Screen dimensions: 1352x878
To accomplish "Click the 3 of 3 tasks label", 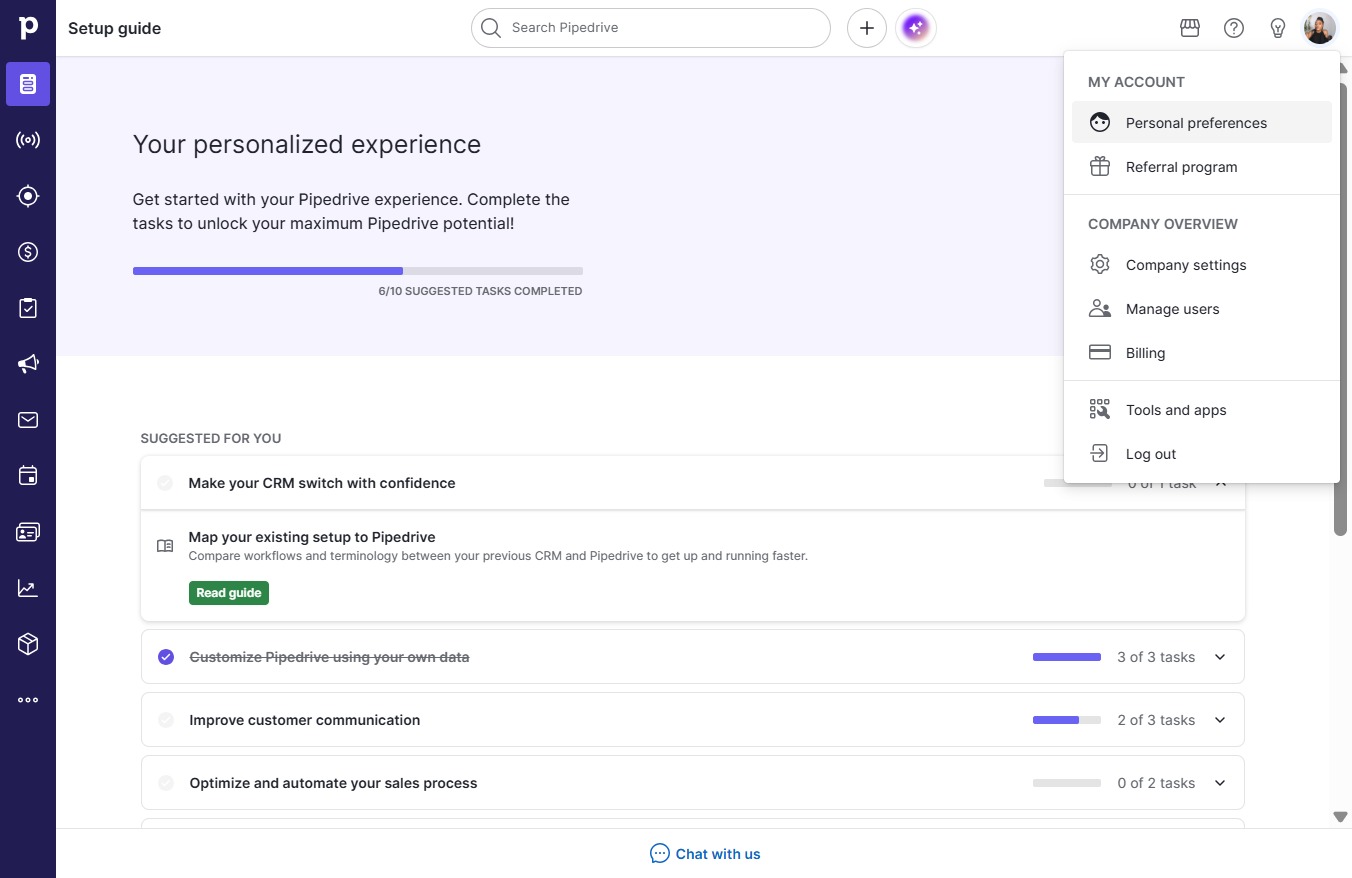I will [1156, 657].
